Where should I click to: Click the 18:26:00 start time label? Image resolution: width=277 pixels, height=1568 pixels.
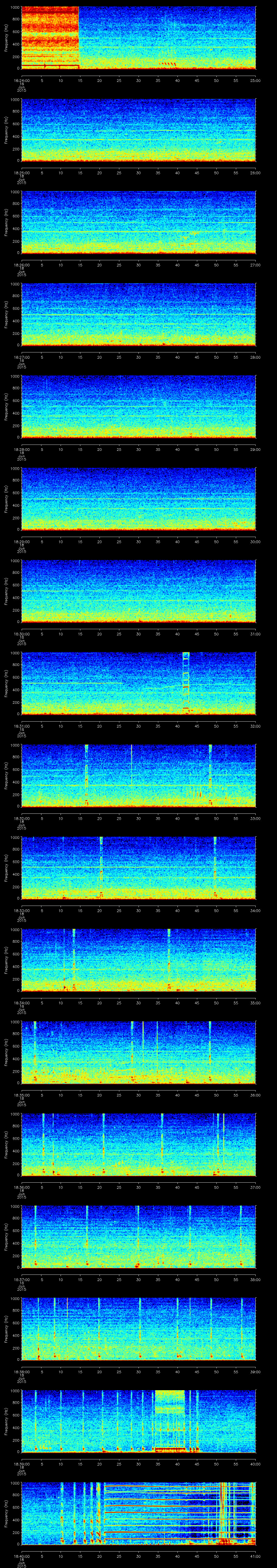(21, 265)
